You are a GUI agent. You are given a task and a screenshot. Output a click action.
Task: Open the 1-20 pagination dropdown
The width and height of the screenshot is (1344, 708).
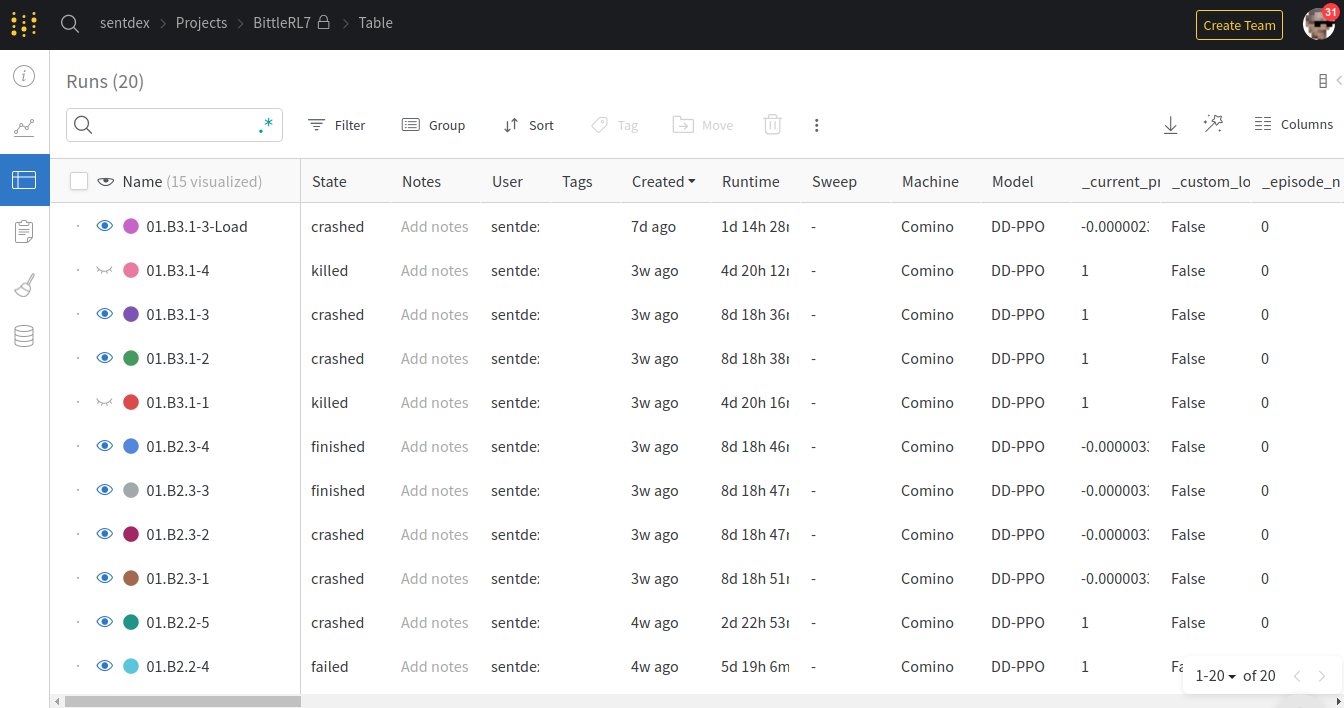click(x=1216, y=676)
